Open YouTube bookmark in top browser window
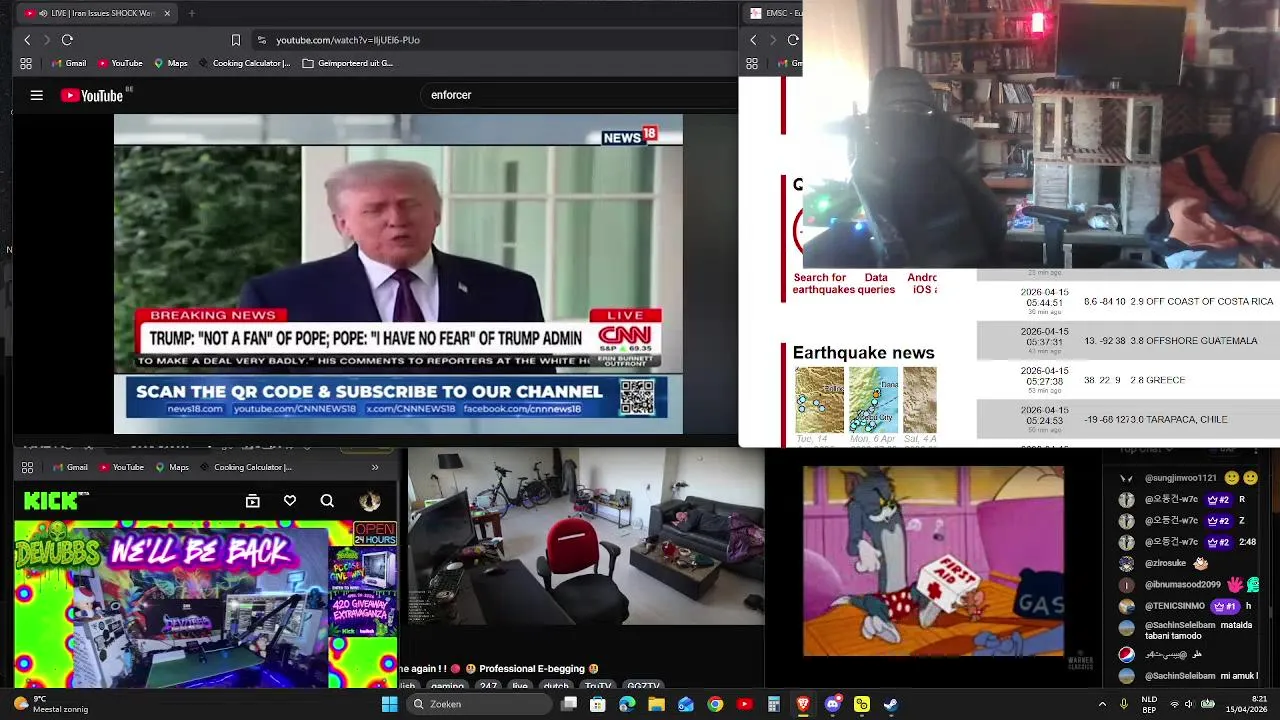This screenshot has height=720, width=1280. (120, 63)
